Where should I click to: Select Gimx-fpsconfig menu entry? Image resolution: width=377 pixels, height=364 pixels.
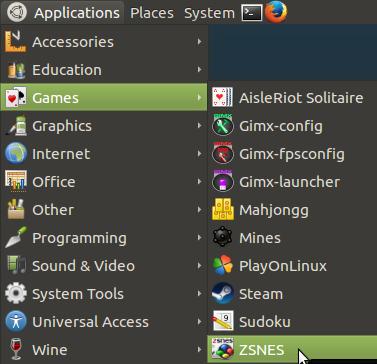pos(292,154)
